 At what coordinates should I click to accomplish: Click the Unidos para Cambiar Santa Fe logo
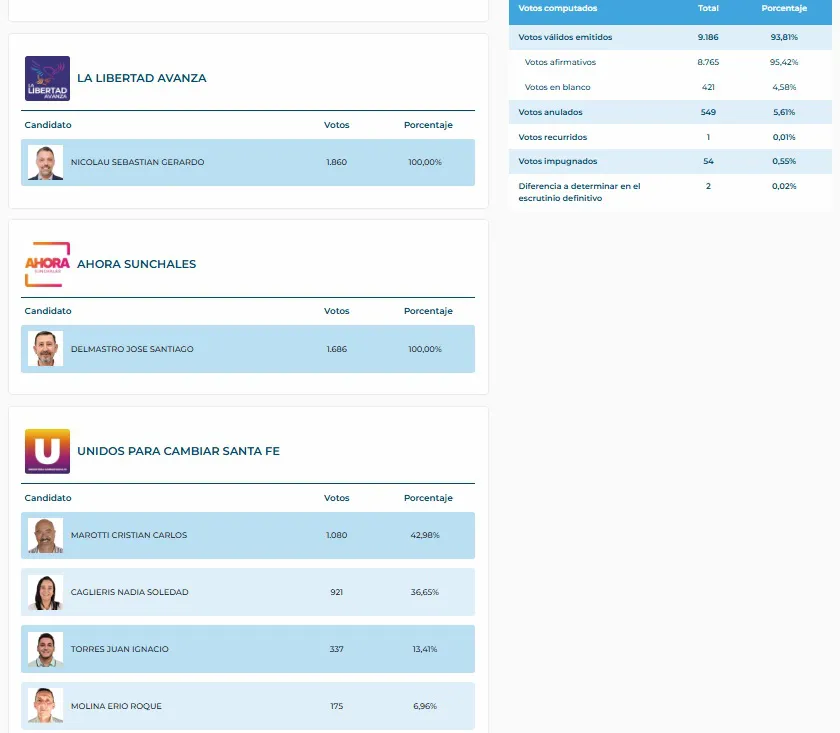[x=47, y=451]
